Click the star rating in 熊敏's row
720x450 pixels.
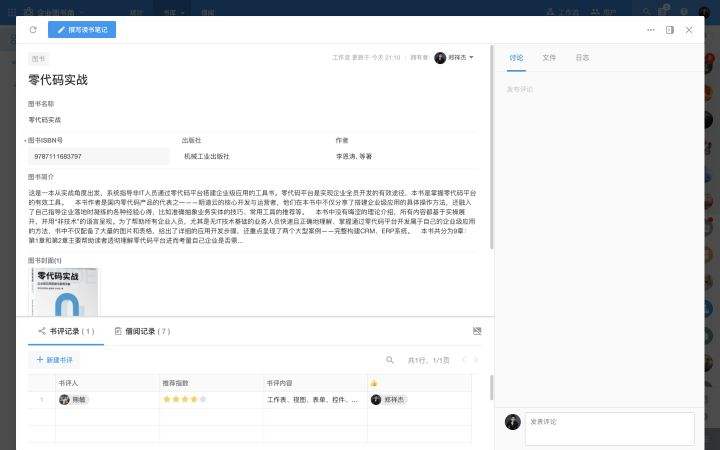pos(185,399)
